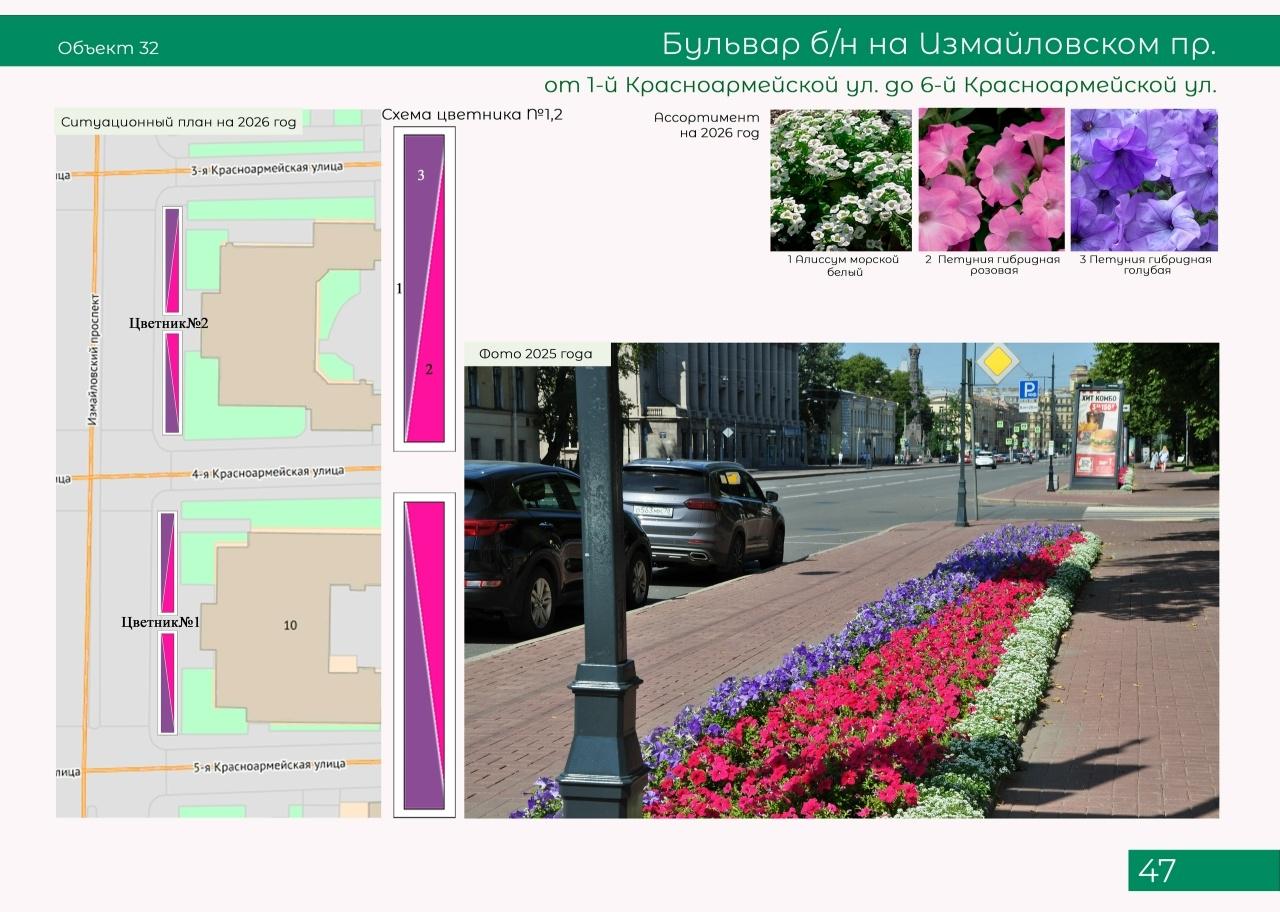Click pink zone 2 in flowerbed scheme

[429, 369]
